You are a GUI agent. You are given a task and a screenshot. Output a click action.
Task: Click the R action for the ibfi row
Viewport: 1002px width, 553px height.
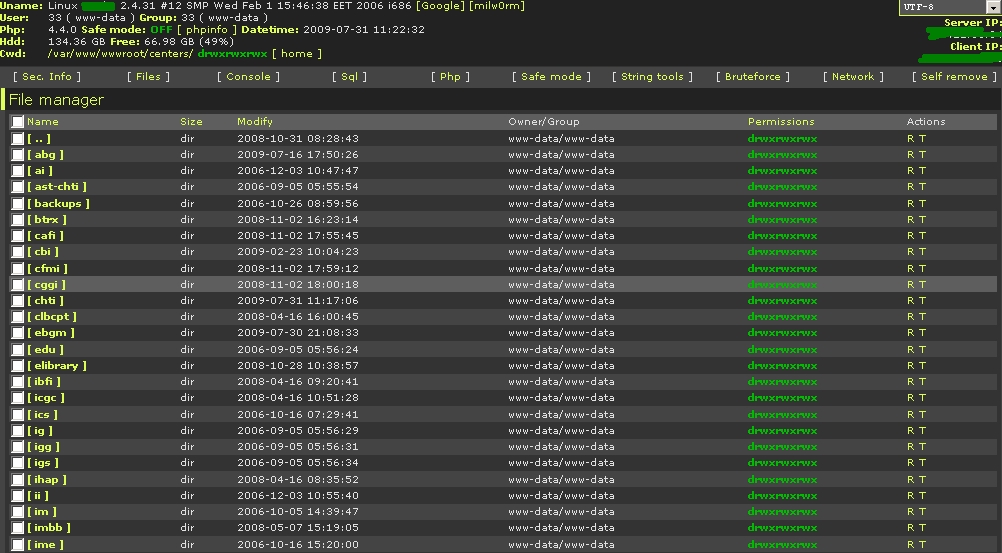910,382
